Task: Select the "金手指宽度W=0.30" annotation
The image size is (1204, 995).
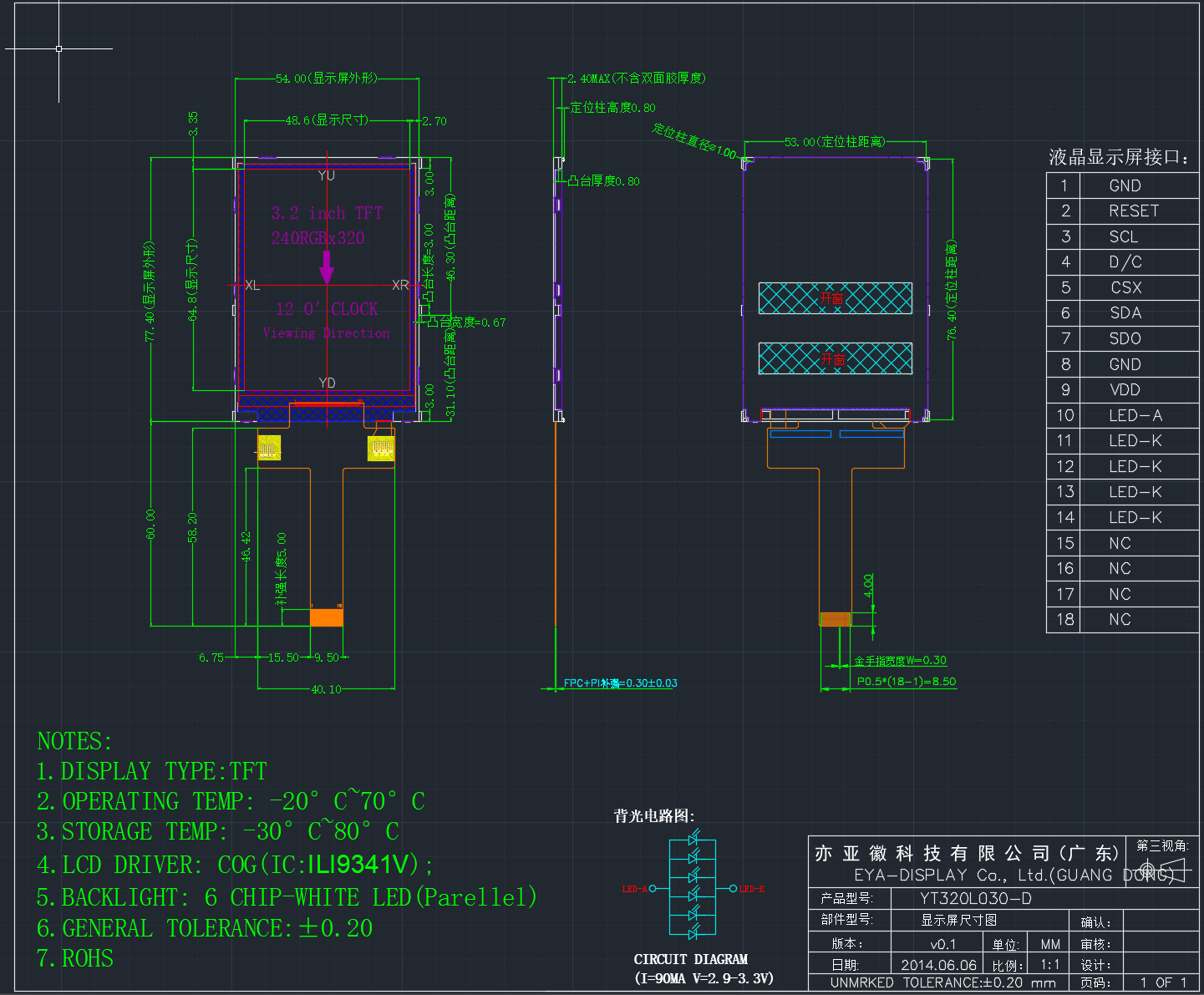Action: pos(901,661)
